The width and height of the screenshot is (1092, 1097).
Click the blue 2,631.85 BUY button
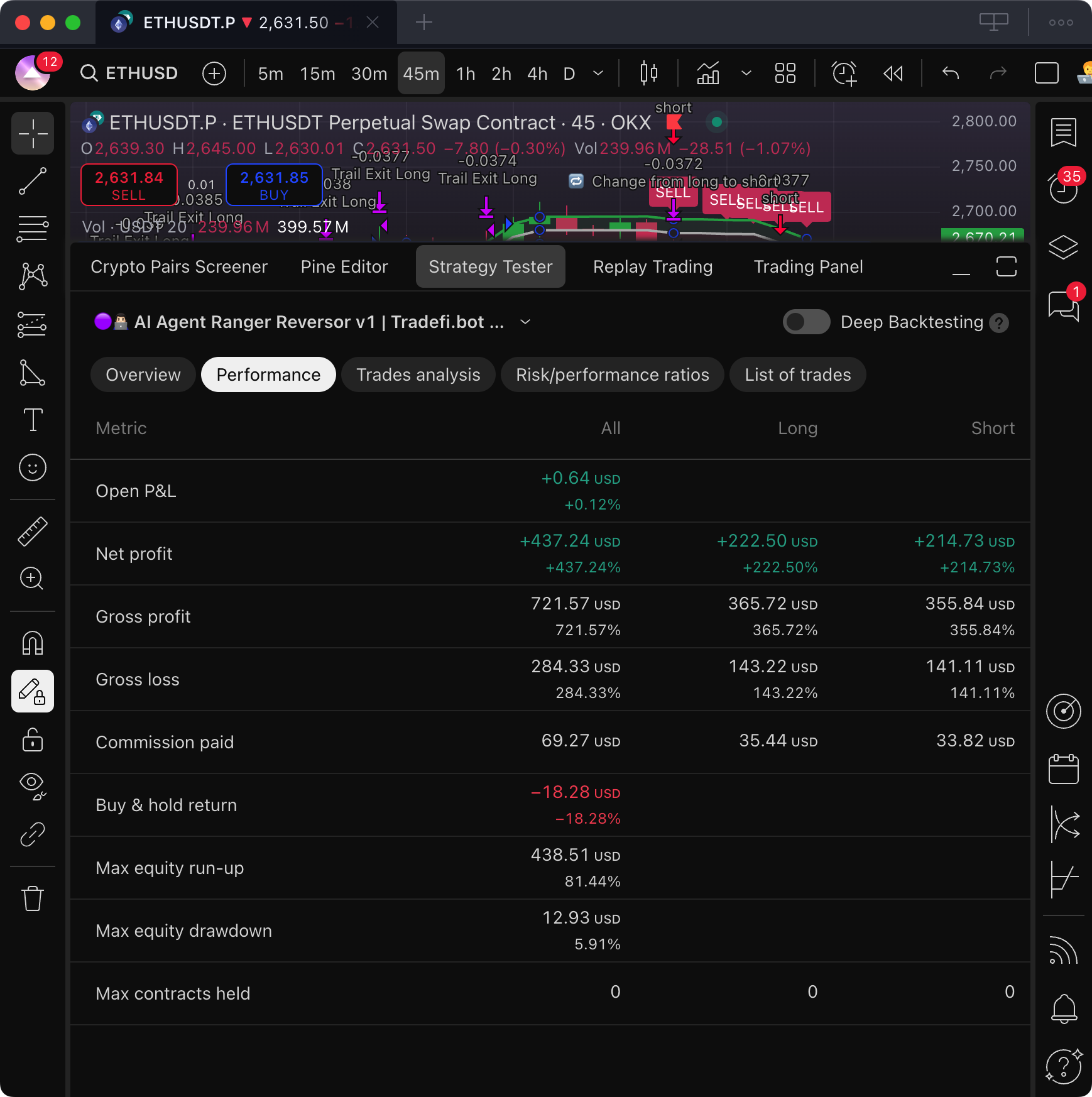274,185
